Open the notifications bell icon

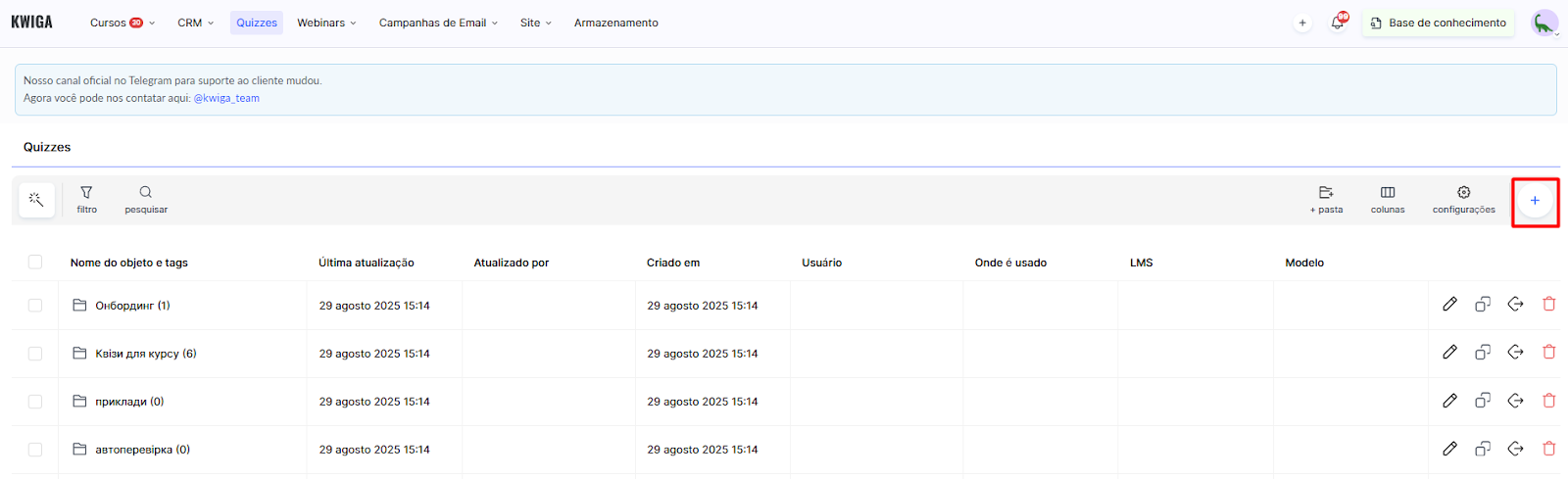(1338, 23)
